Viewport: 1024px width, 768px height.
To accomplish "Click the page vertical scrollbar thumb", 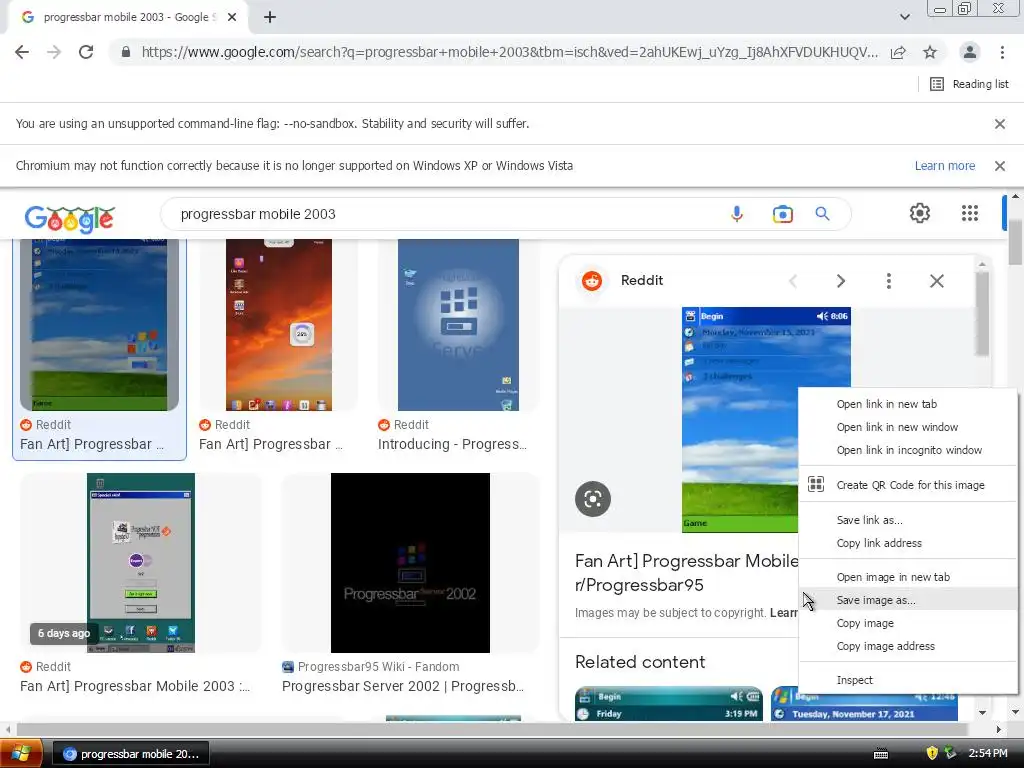I will click(1015, 242).
